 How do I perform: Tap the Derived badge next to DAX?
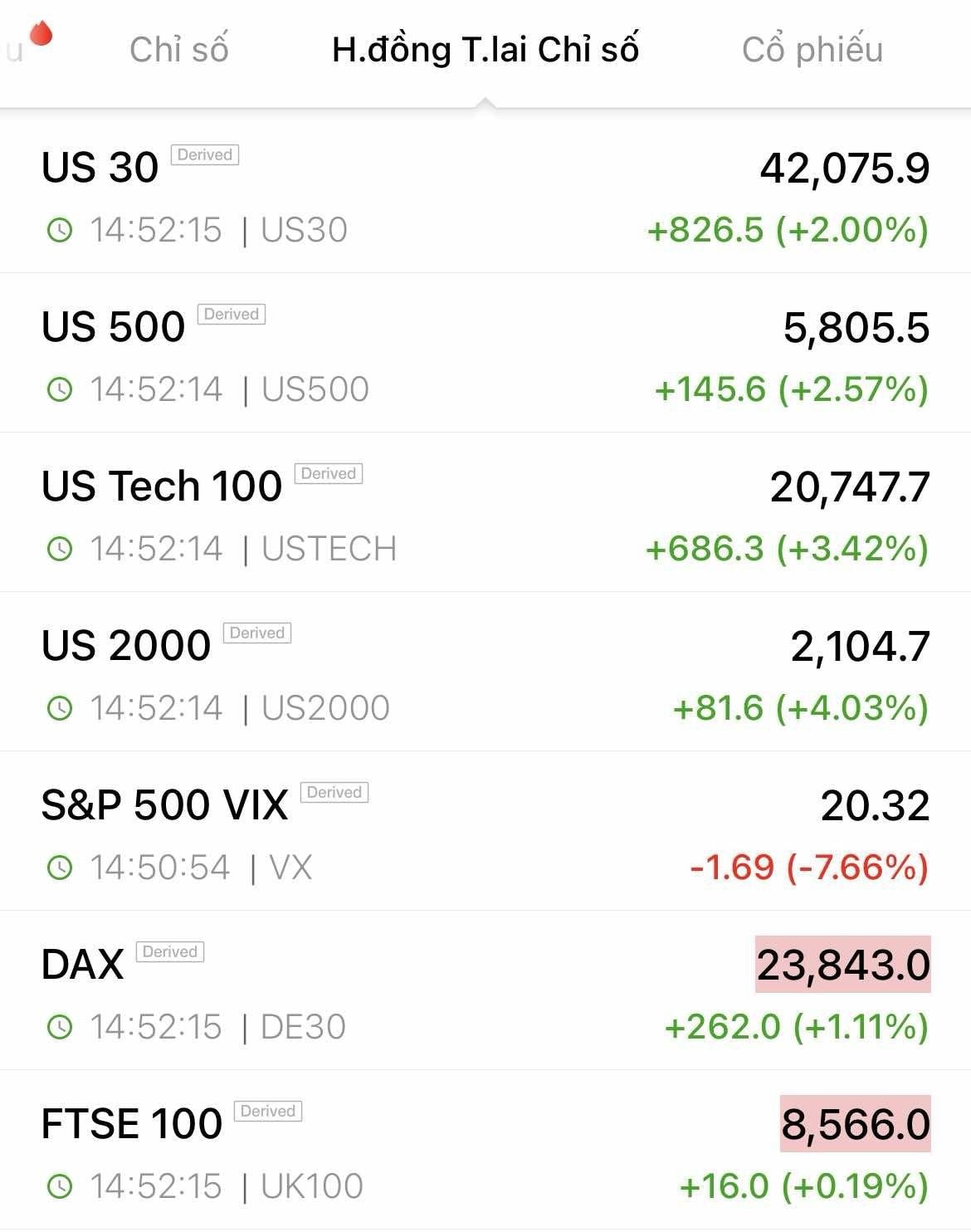(169, 952)
